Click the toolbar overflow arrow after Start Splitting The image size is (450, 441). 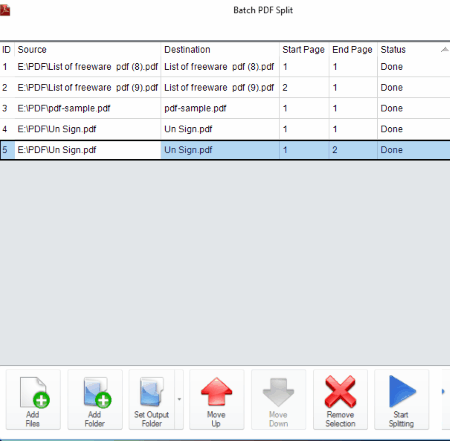[x=443, y=392]
